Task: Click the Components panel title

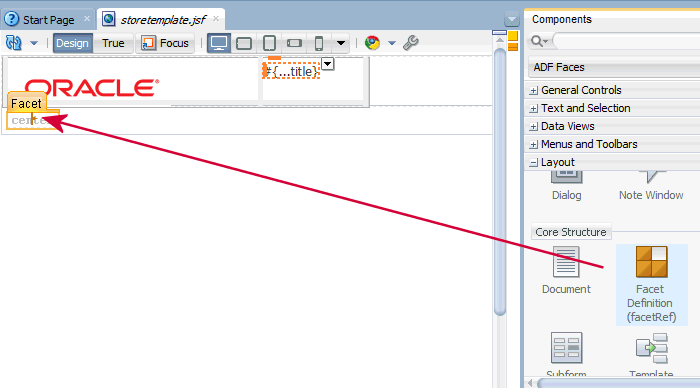Action: coord(562,19)
